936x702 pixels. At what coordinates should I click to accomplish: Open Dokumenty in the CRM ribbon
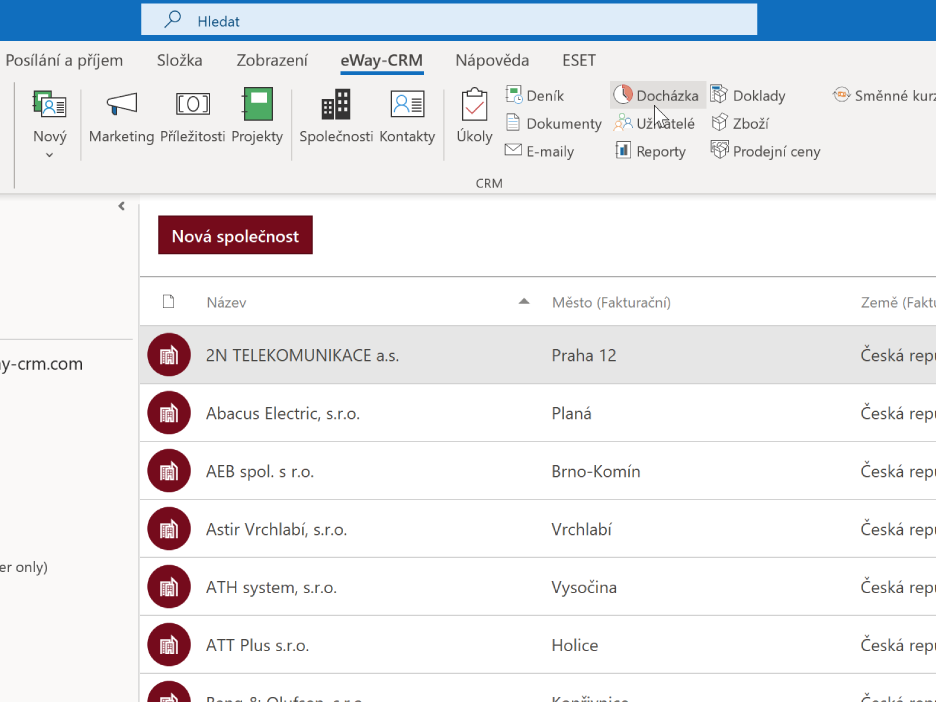553,124
